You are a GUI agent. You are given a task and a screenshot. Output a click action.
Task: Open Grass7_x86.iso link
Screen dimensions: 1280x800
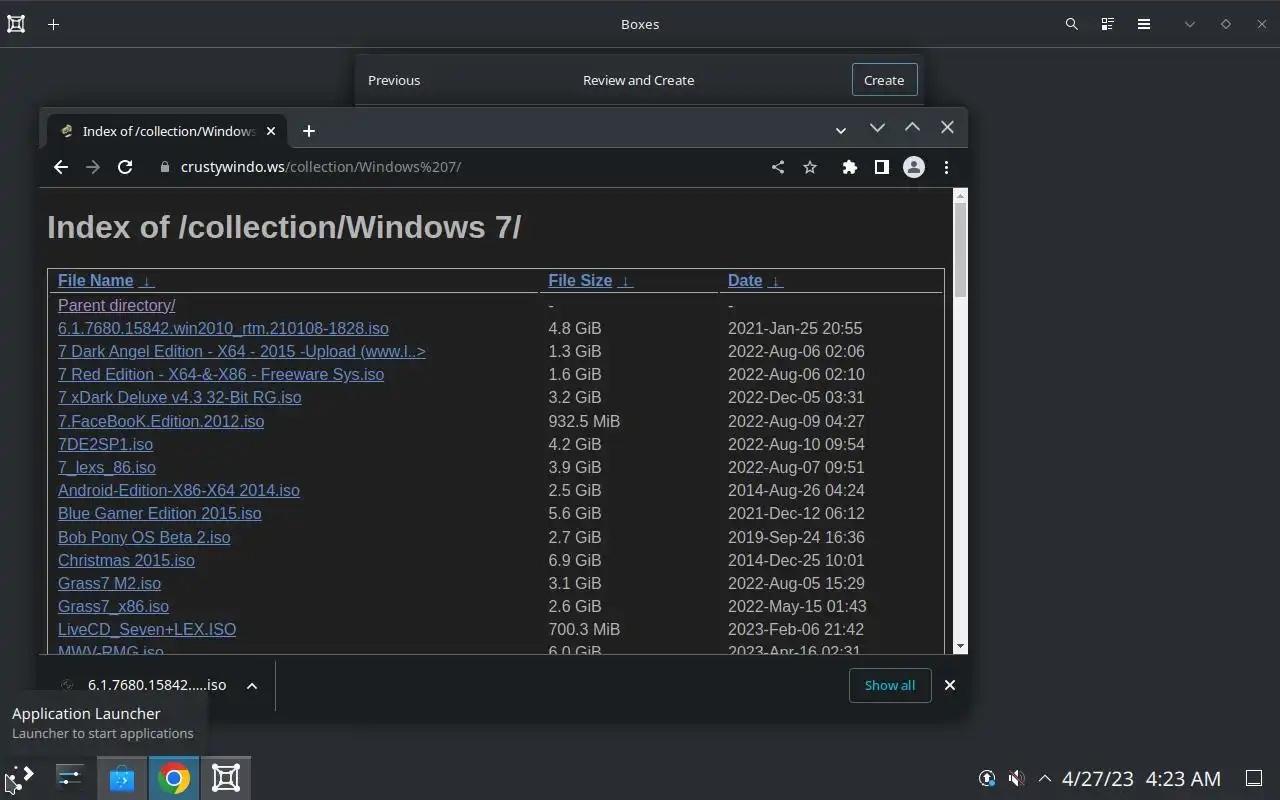click(113, 606)
